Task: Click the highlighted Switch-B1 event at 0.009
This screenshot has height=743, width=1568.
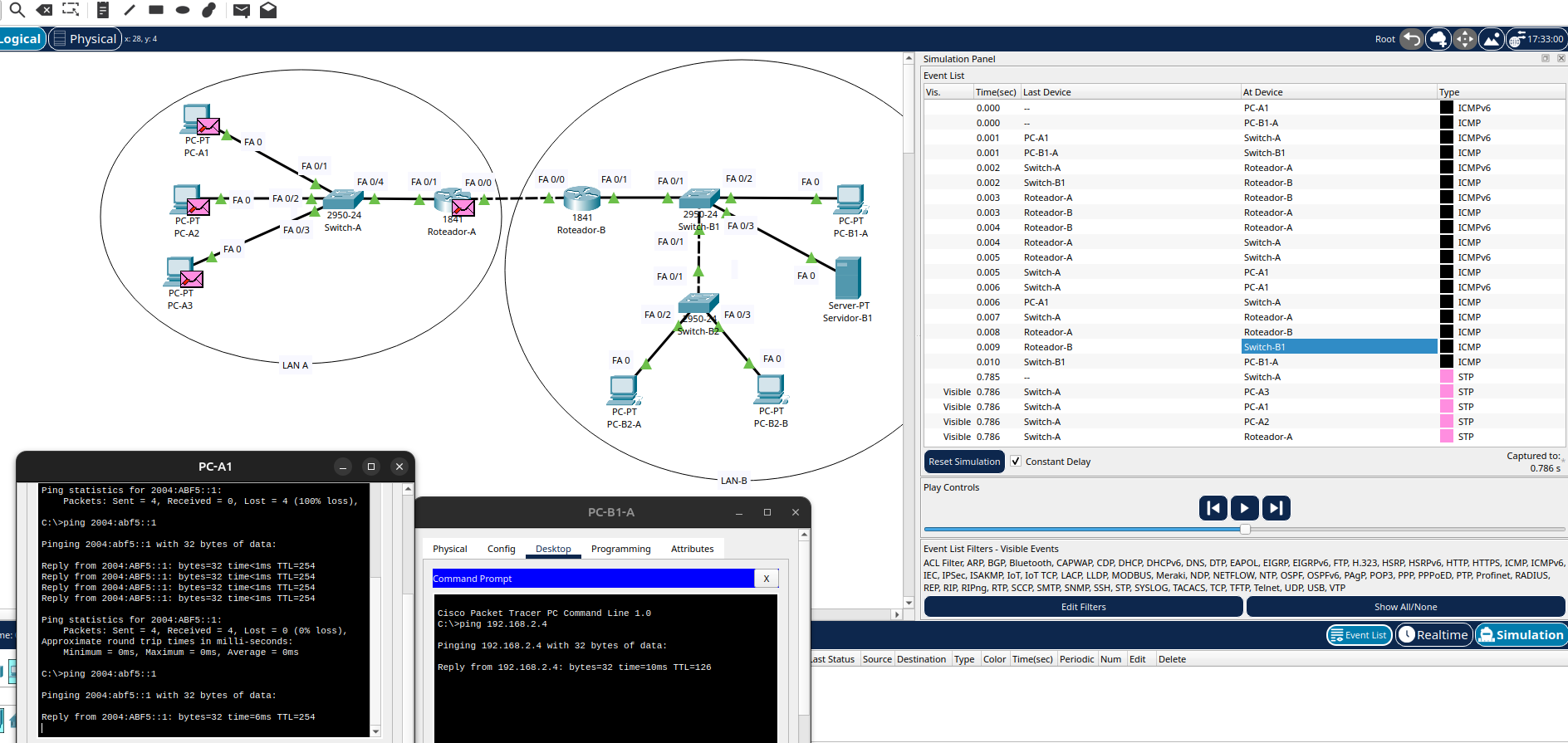Action: point(1339,347)
